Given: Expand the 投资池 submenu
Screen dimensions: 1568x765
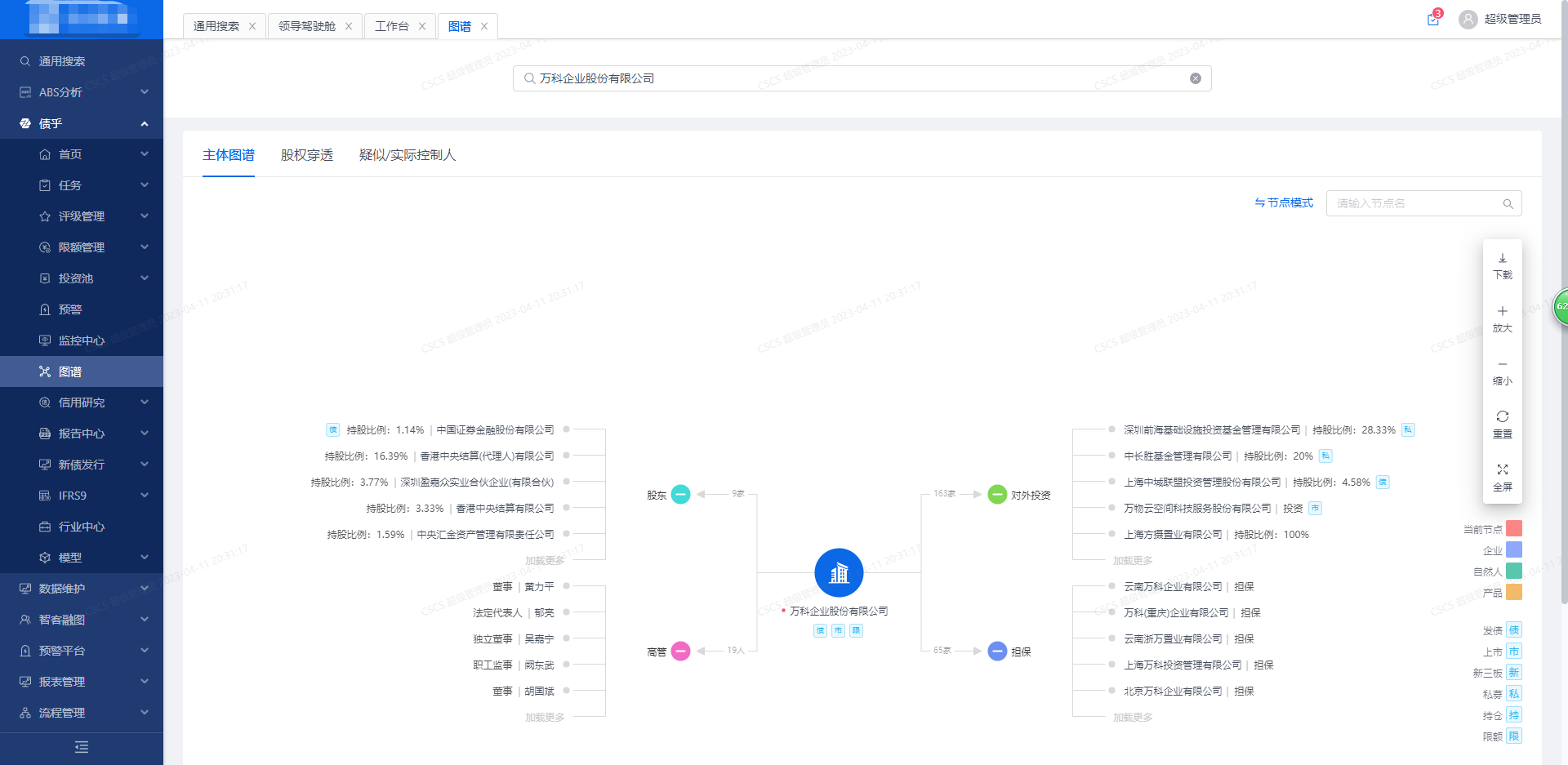Looking at the screenshot, I should [82, 278].
